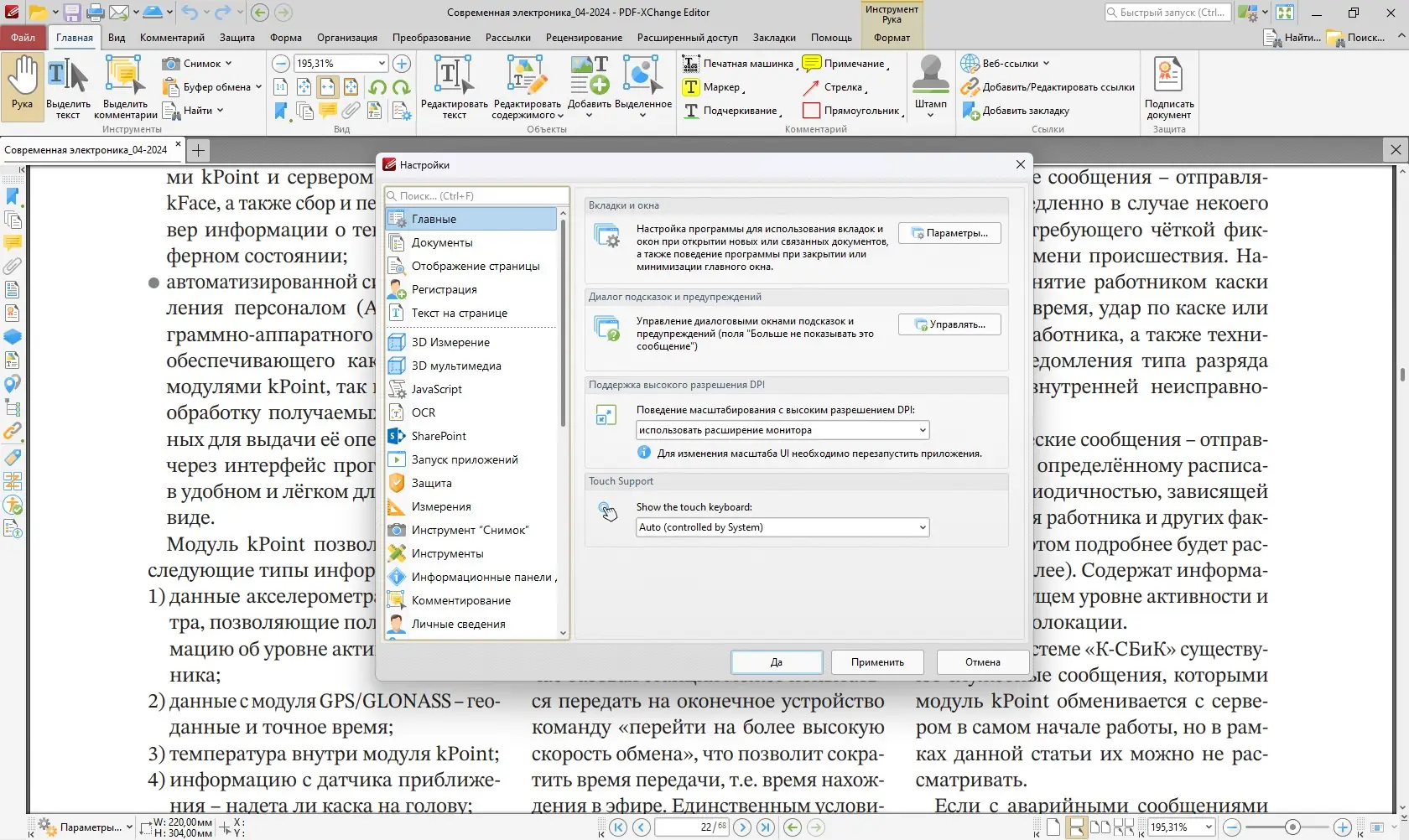Click Редактировать текст tool
This screenshot has height=840, width=1409.
point(454,87)
